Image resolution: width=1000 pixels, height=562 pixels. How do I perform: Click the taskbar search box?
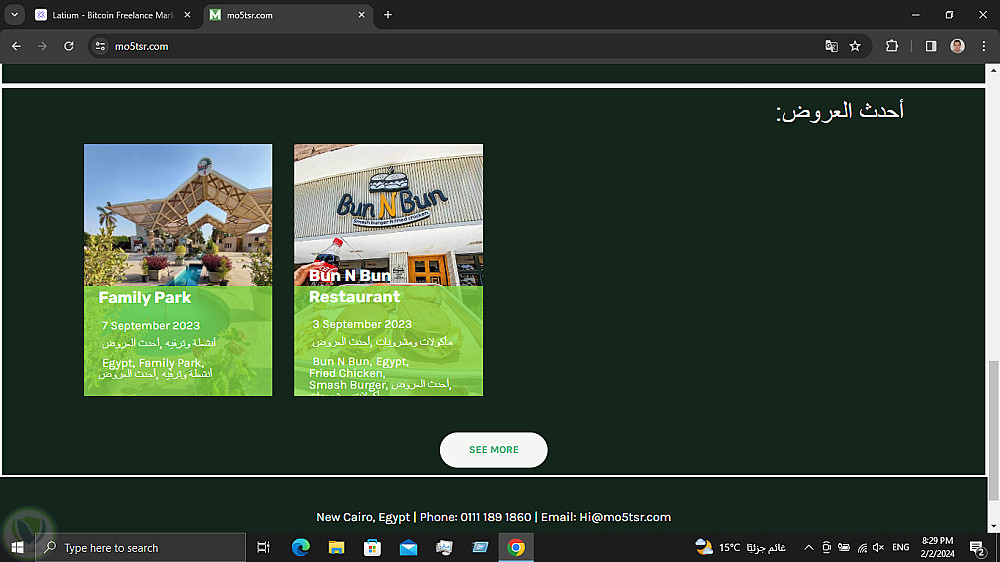point(140,547)
